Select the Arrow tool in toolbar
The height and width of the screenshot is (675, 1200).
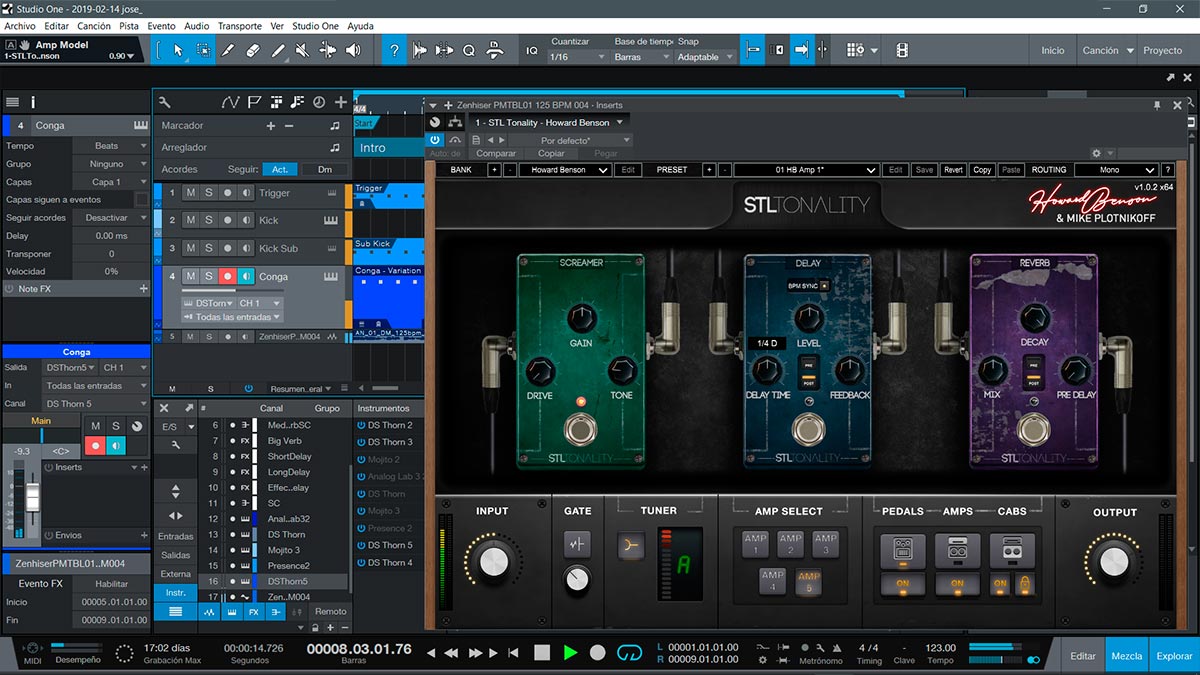(x=178, y=50)
